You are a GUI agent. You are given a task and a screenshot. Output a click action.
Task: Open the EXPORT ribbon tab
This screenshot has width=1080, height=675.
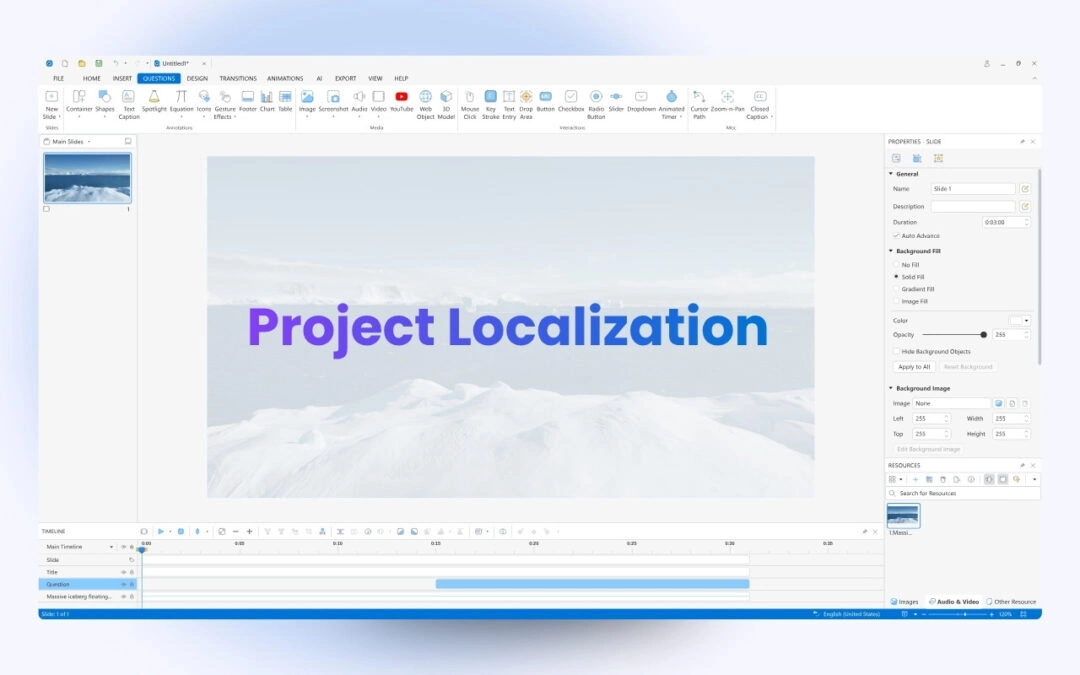point(346,79)
